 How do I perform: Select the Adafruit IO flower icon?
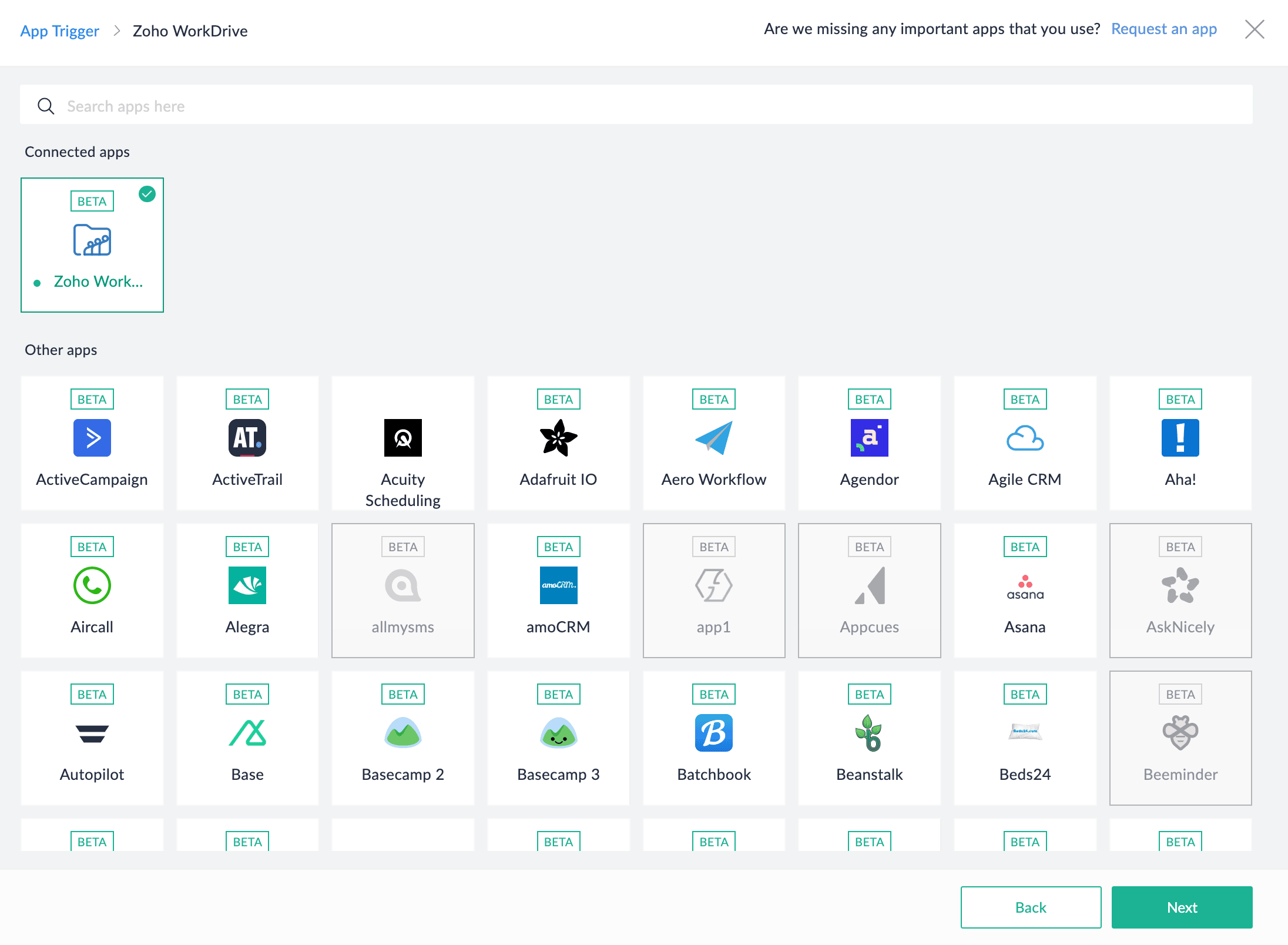click(x=558, y=438)
